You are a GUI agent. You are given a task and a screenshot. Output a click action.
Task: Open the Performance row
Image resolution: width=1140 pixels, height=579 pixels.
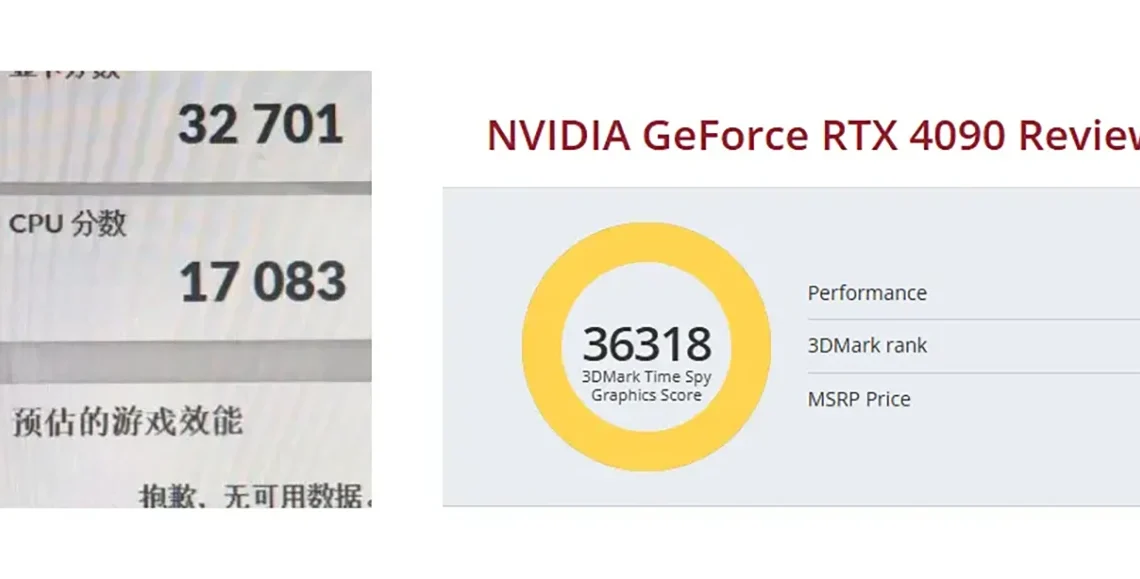coord(974,292)
